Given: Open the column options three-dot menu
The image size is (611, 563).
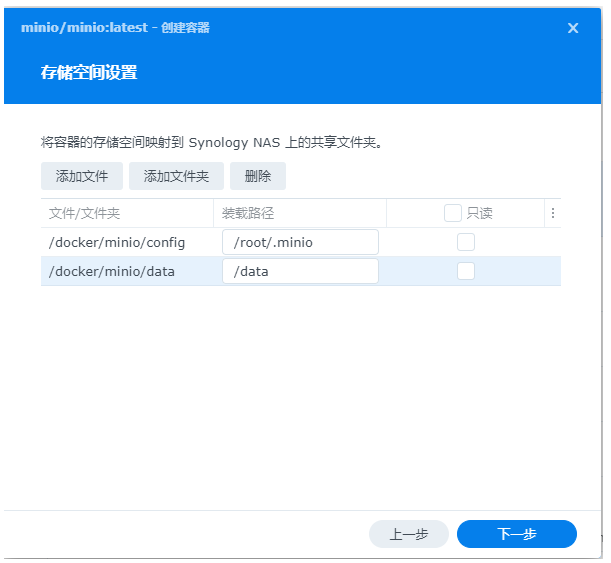Looking at the screenshot, I should [553, 213].
